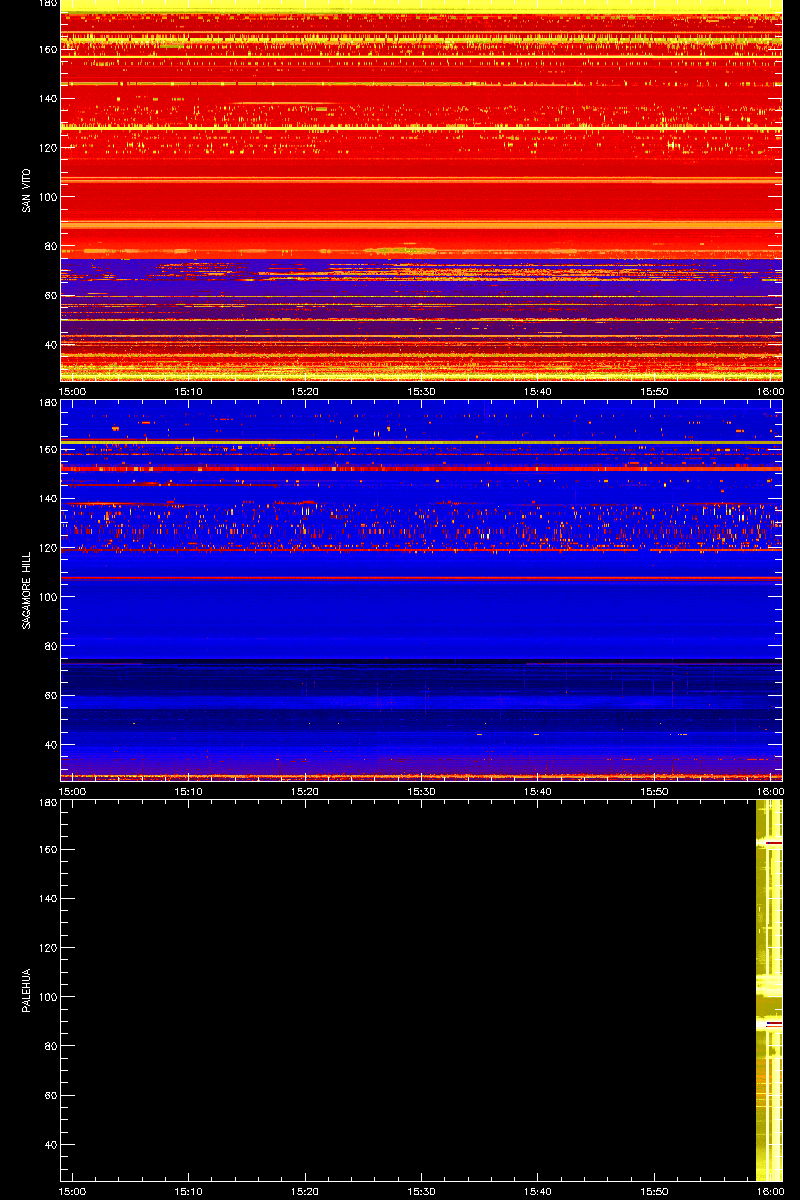Click 16:00 label below Sagamore Hill spectrogram
The height and width of the screenshot is (1200, 800).
pyautogui.click(x=770, y=792)
